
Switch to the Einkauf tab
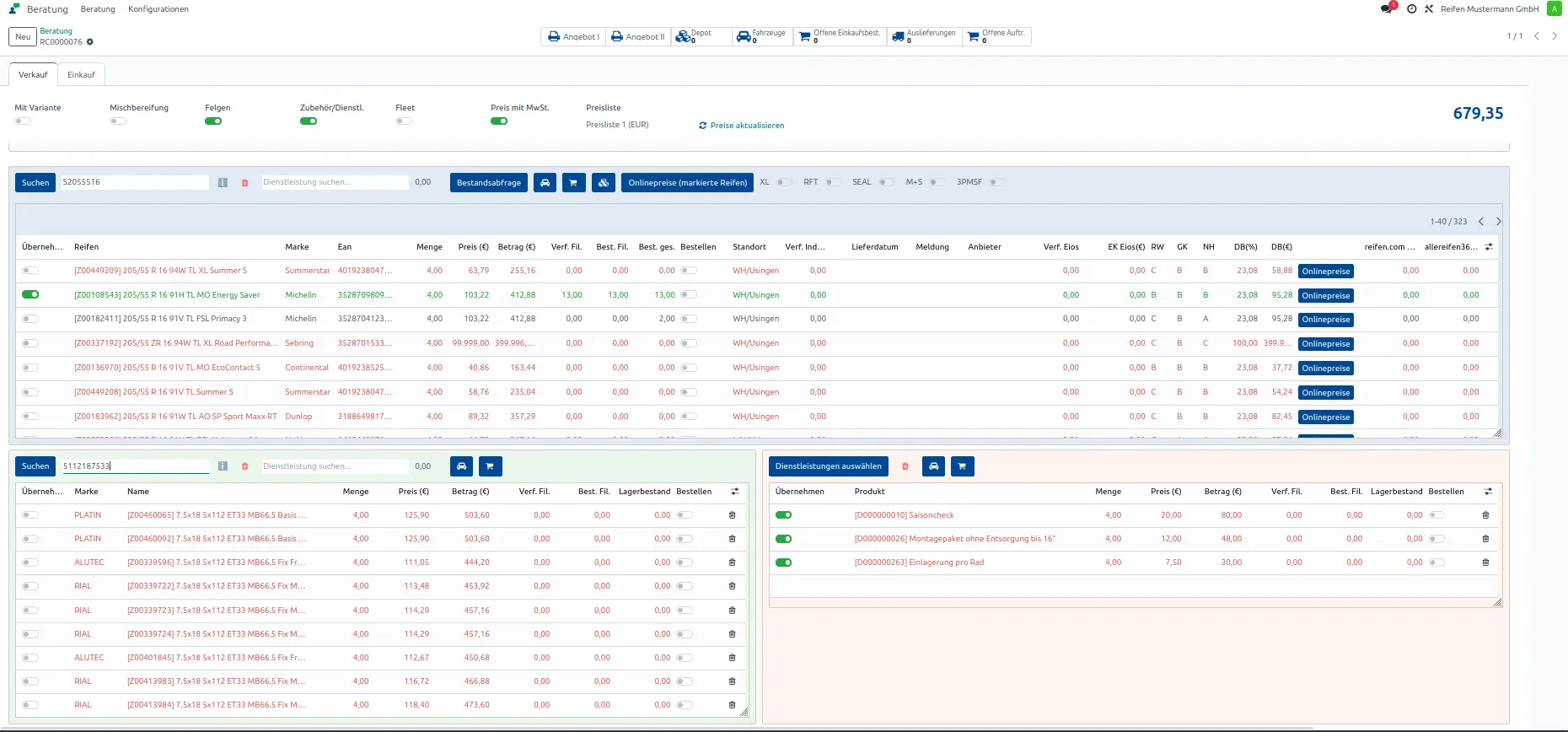click(81, 75)
